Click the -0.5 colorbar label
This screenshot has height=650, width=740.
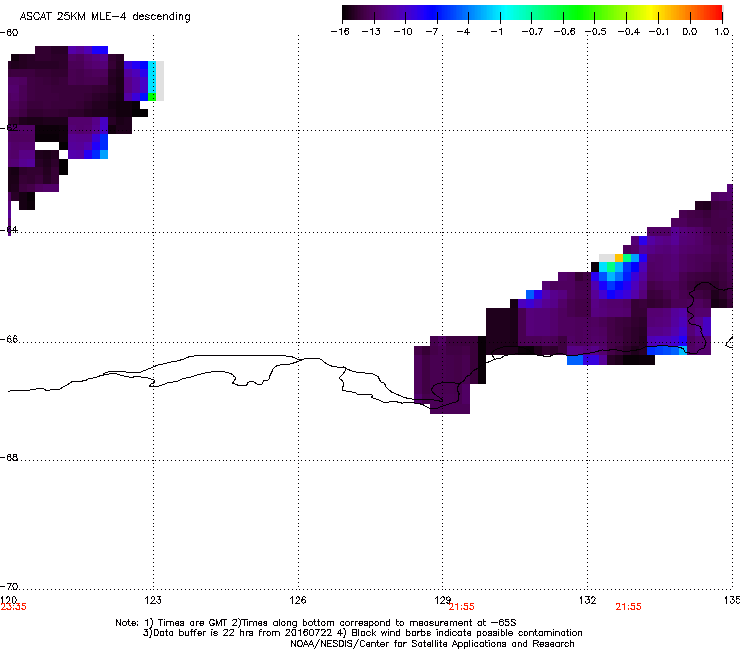pos(596,32)
